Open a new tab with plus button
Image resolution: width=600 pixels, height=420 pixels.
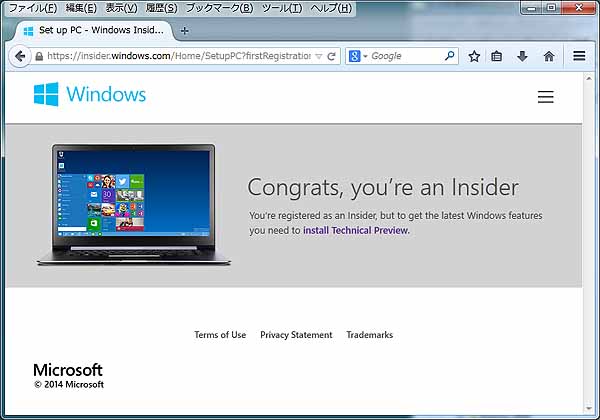[x=184, y=31]
